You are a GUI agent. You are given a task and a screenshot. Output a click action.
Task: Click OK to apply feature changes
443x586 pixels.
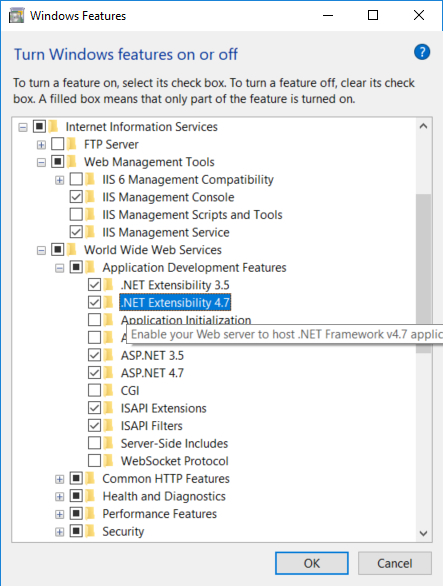click(312, 563)
